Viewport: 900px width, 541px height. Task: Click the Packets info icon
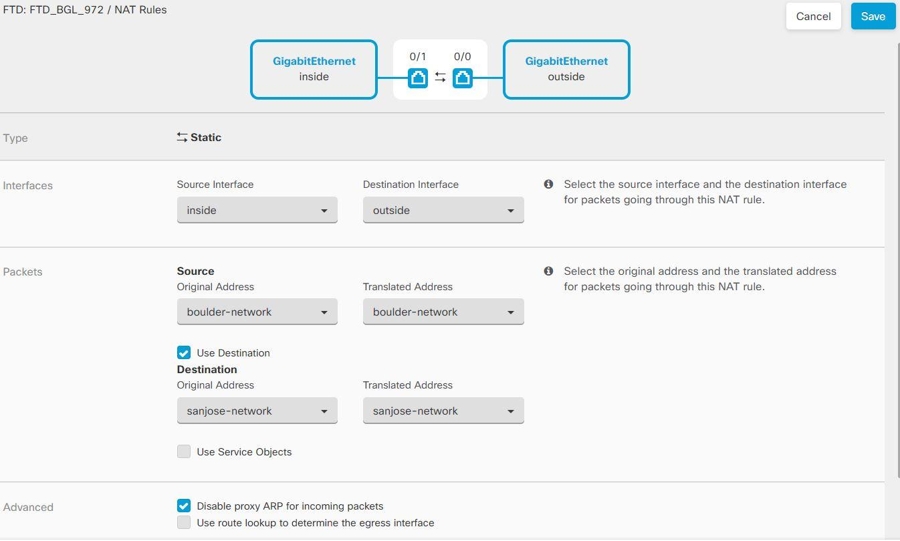tap(548, 271)
